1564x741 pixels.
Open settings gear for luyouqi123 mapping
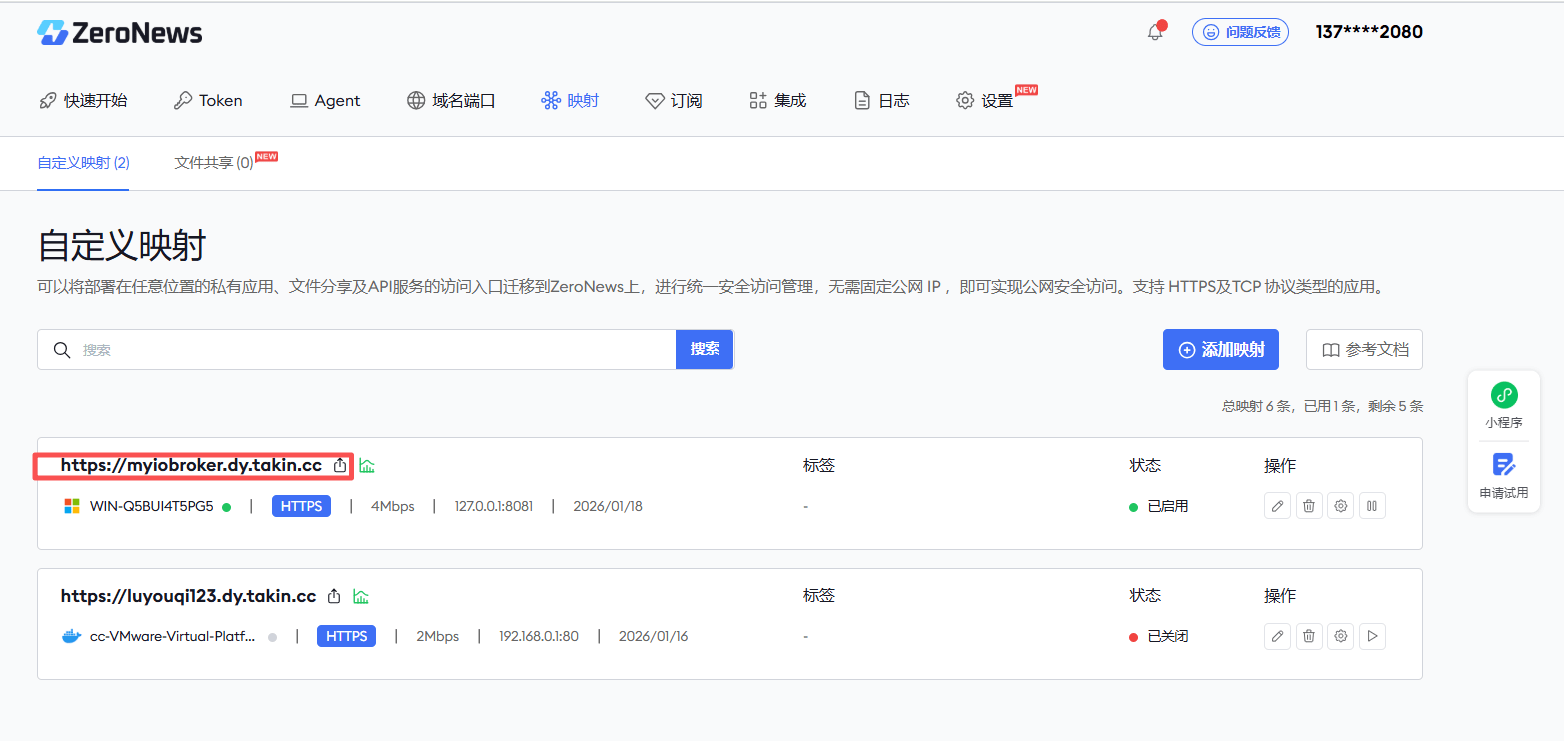(1341, 636)
